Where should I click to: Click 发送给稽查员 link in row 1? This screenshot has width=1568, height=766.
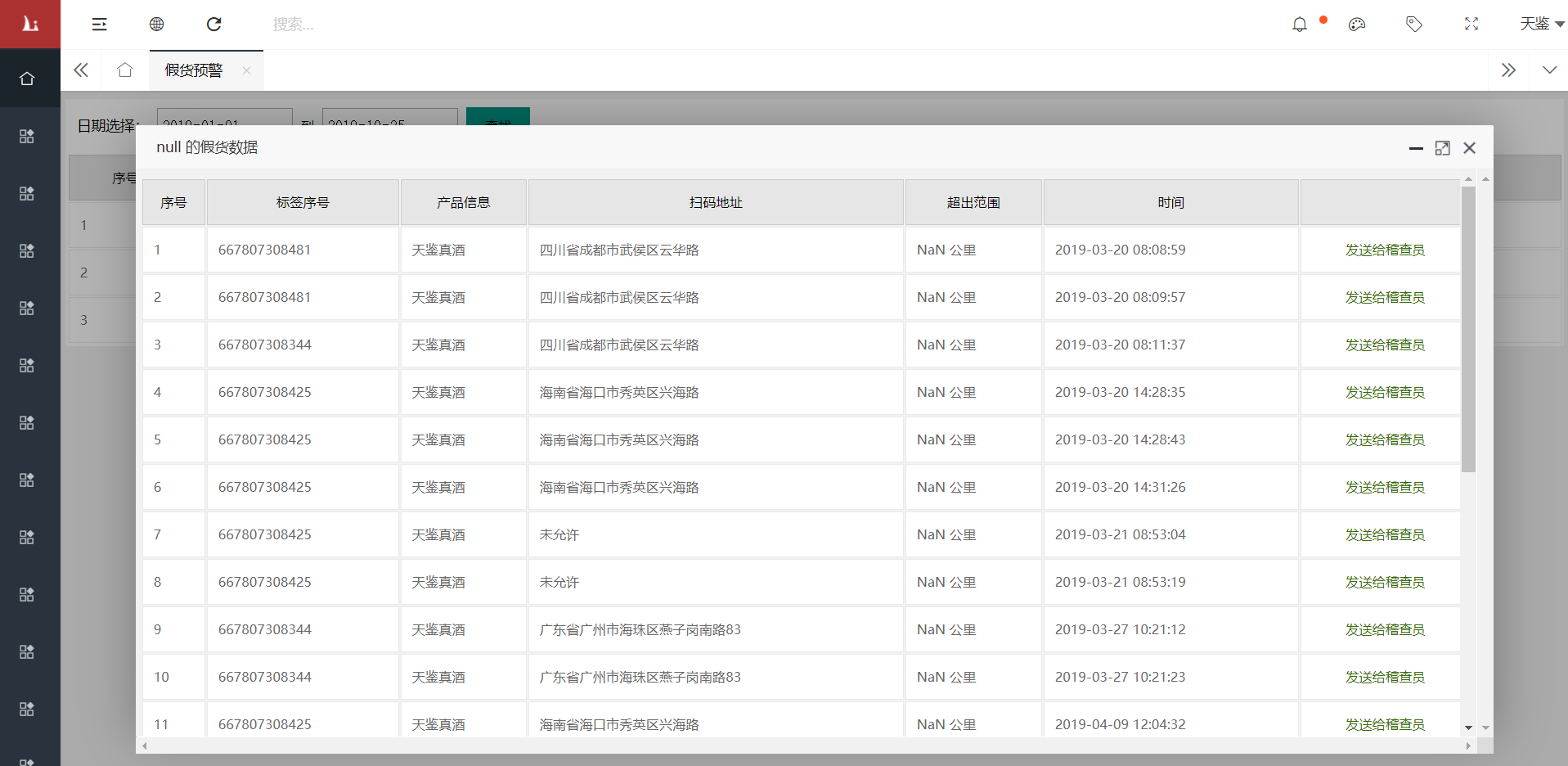pos(1384,250)
